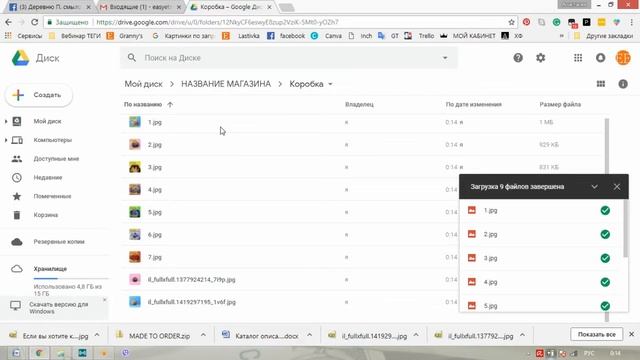Click the upload panel scrollbar
Screen dimensions: 640x360
(x=626, y=229)
